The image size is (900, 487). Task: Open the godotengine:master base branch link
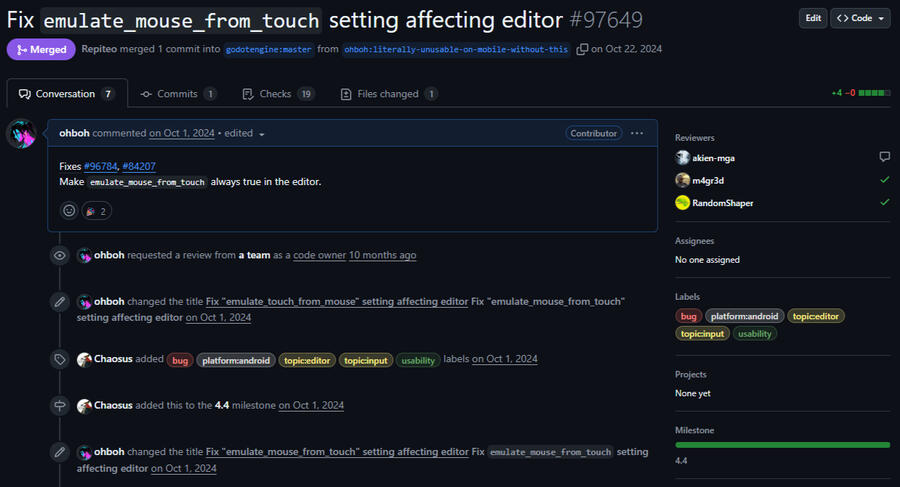[265, 50]
